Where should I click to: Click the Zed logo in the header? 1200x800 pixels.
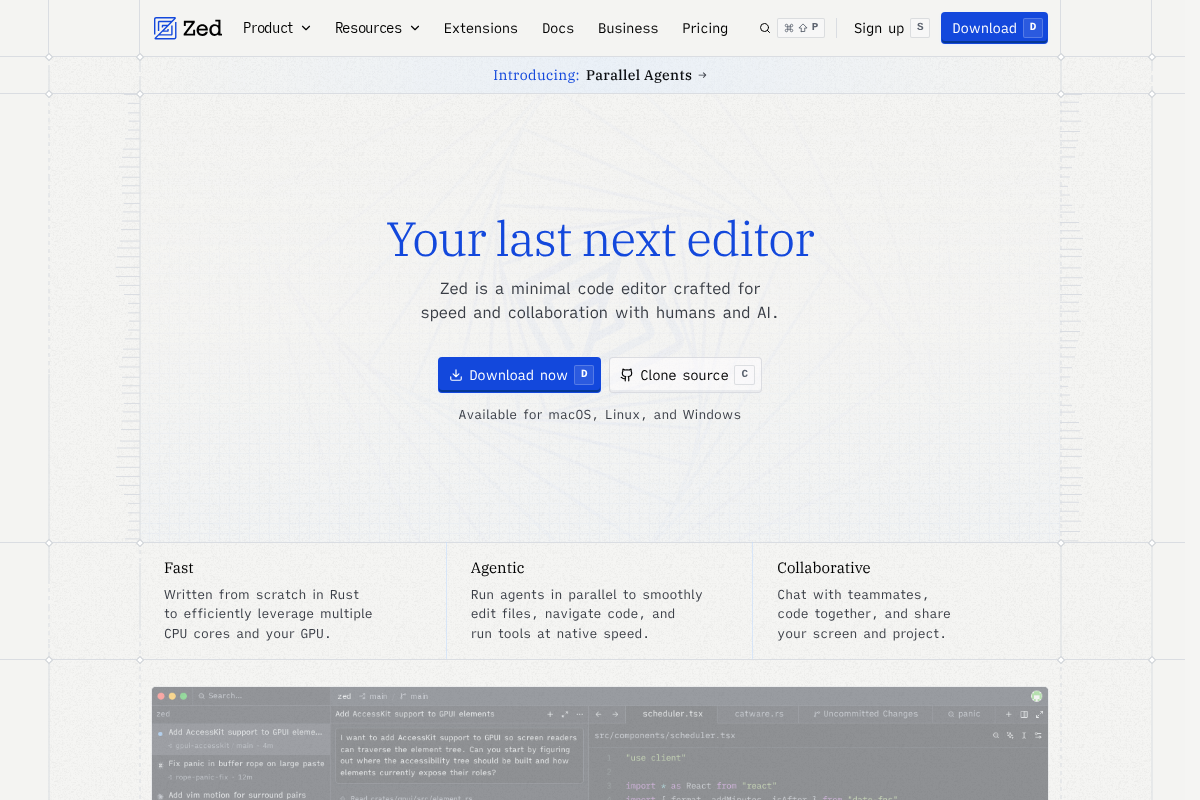click(188, 28)
